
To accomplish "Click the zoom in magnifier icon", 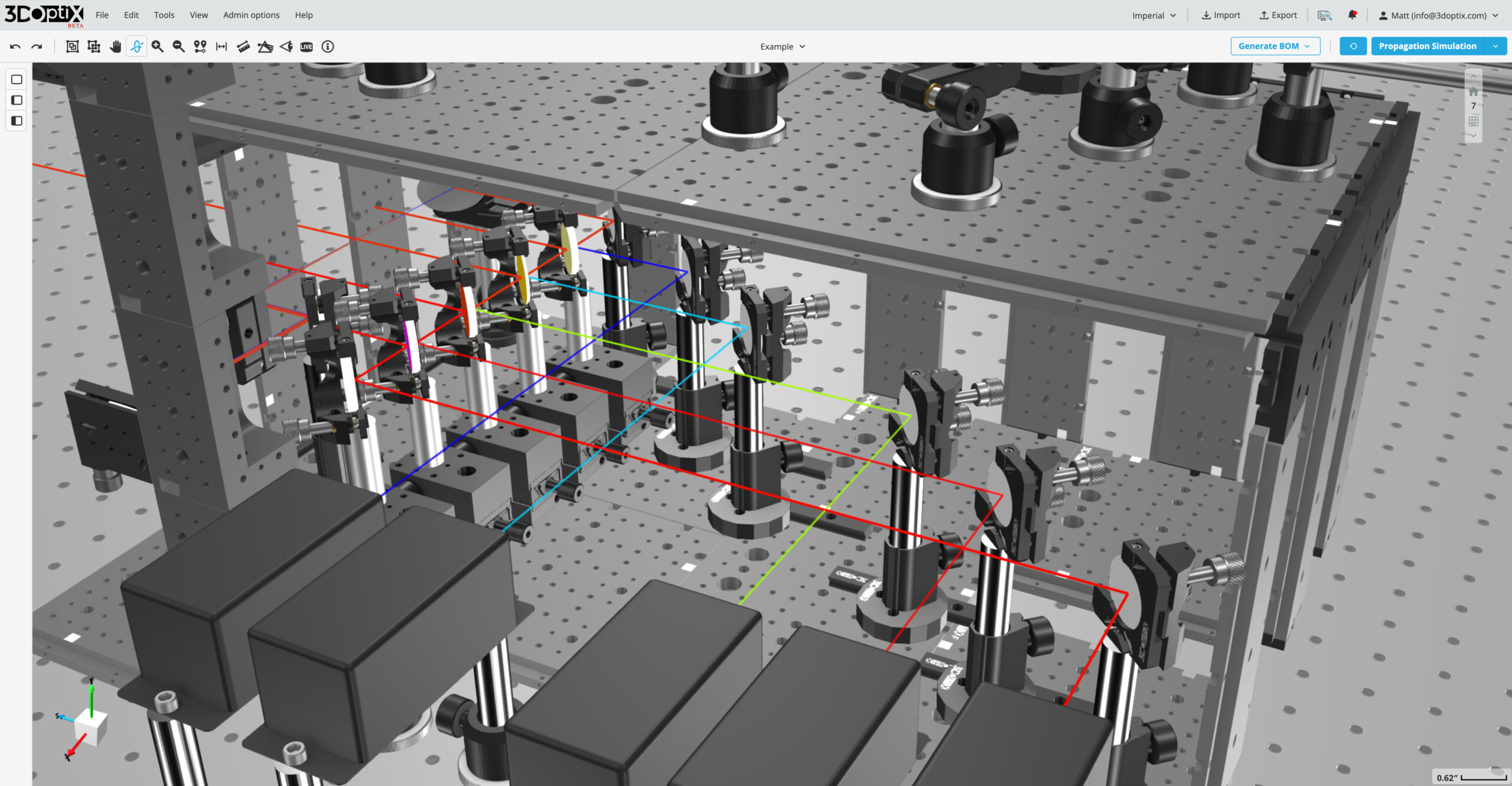I will pos(157,46).
